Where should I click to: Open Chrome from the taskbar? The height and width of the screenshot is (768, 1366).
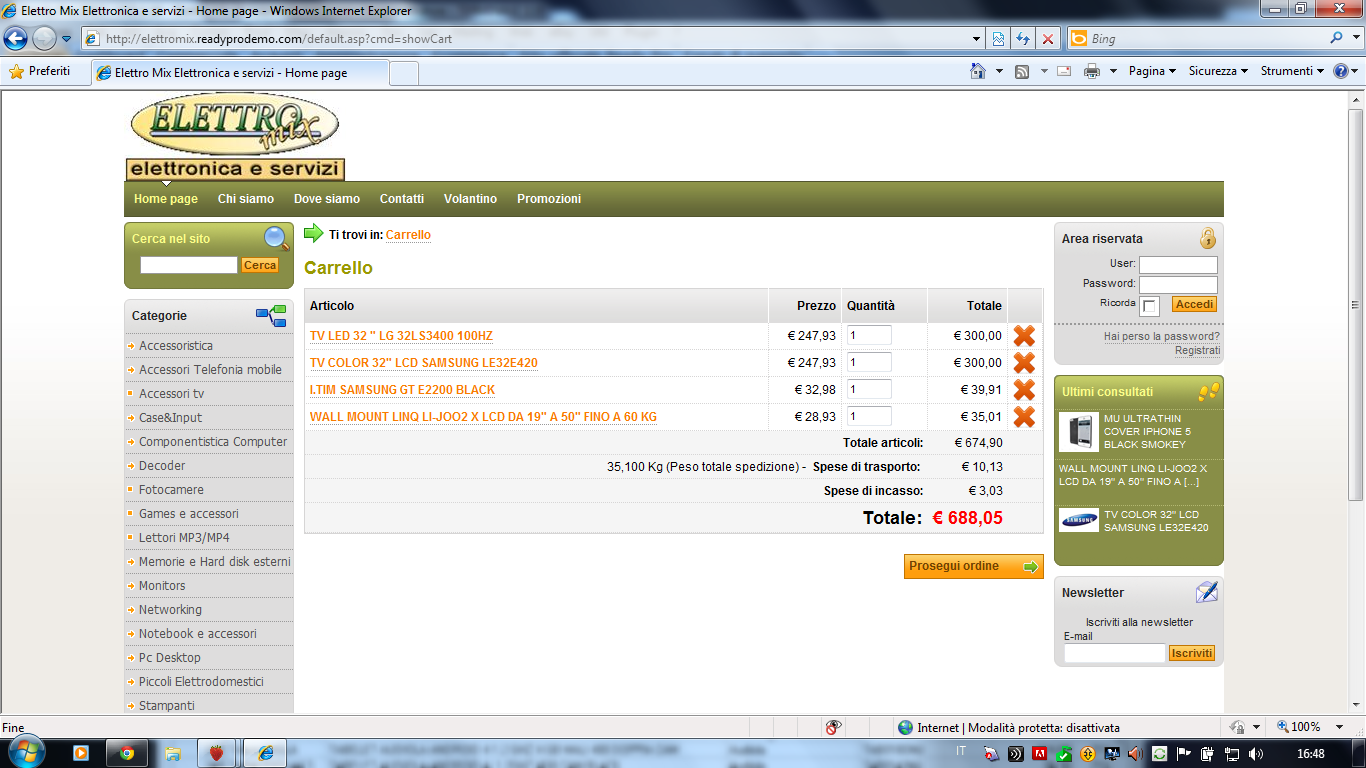tap(127, 753)
